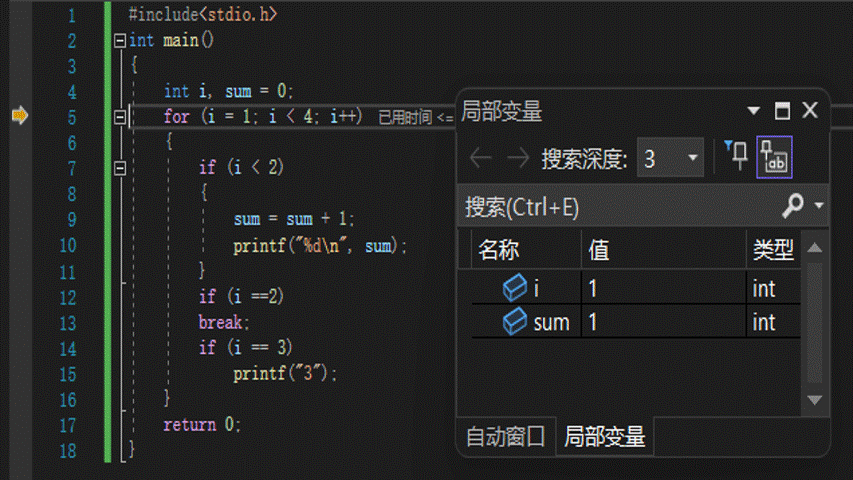Collapse the for loop fold marker

click(120, 117)
